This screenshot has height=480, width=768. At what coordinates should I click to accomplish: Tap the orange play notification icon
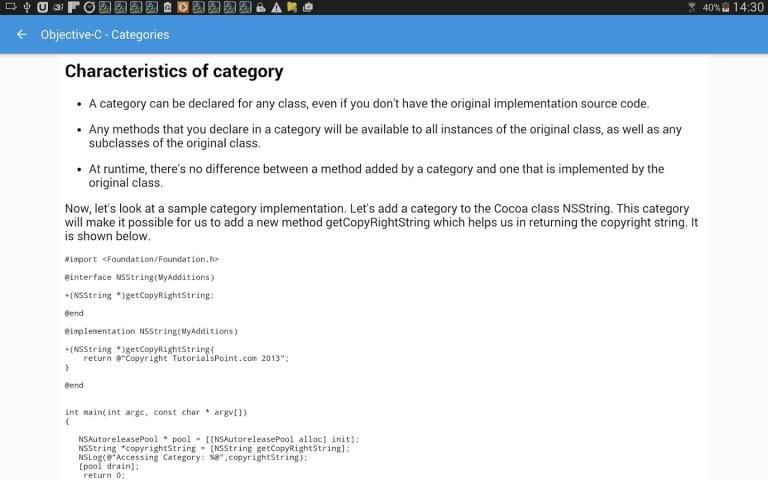pos(183,7)
